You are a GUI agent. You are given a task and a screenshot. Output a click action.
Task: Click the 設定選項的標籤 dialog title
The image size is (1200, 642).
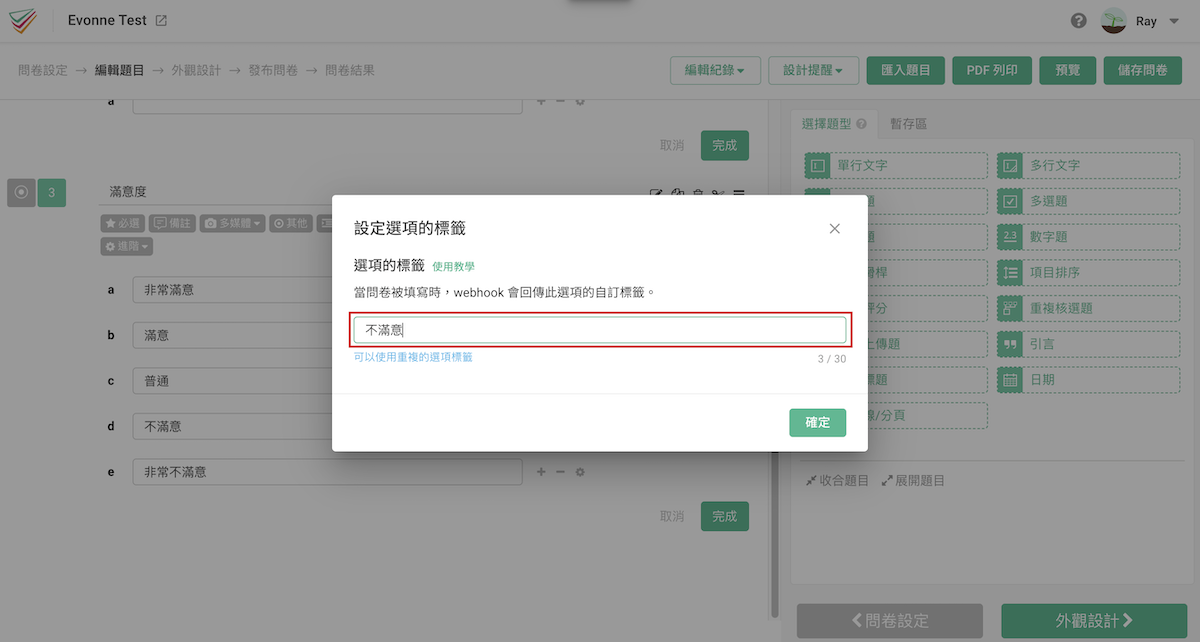(410, 228)
